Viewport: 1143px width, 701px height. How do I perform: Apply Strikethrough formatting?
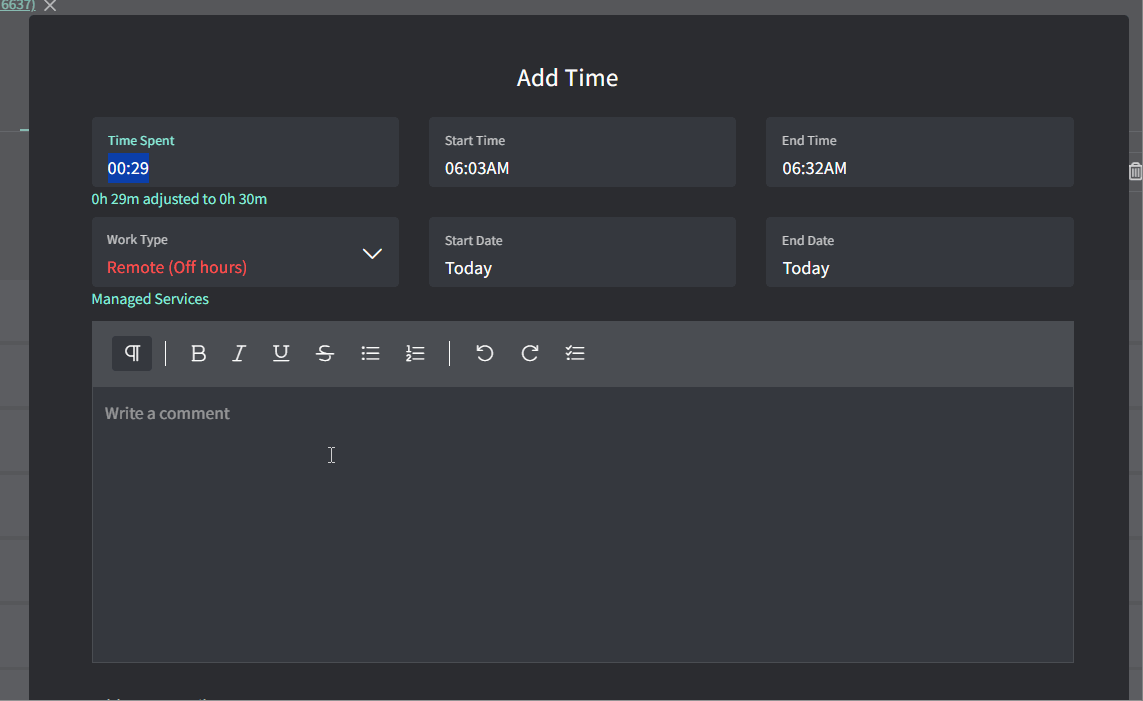(x=324, y=353)
